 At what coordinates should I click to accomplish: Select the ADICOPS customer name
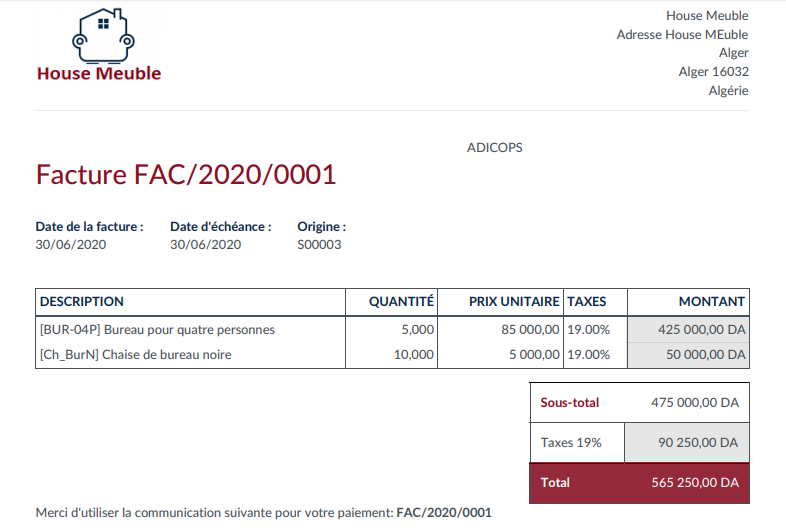point(494,148)
